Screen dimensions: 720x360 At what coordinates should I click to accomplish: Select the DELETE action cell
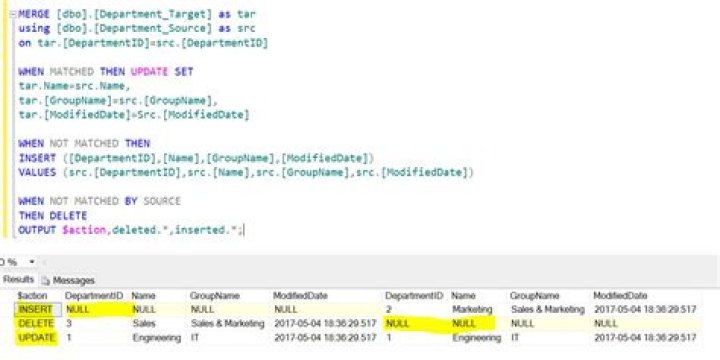point(36,324)
